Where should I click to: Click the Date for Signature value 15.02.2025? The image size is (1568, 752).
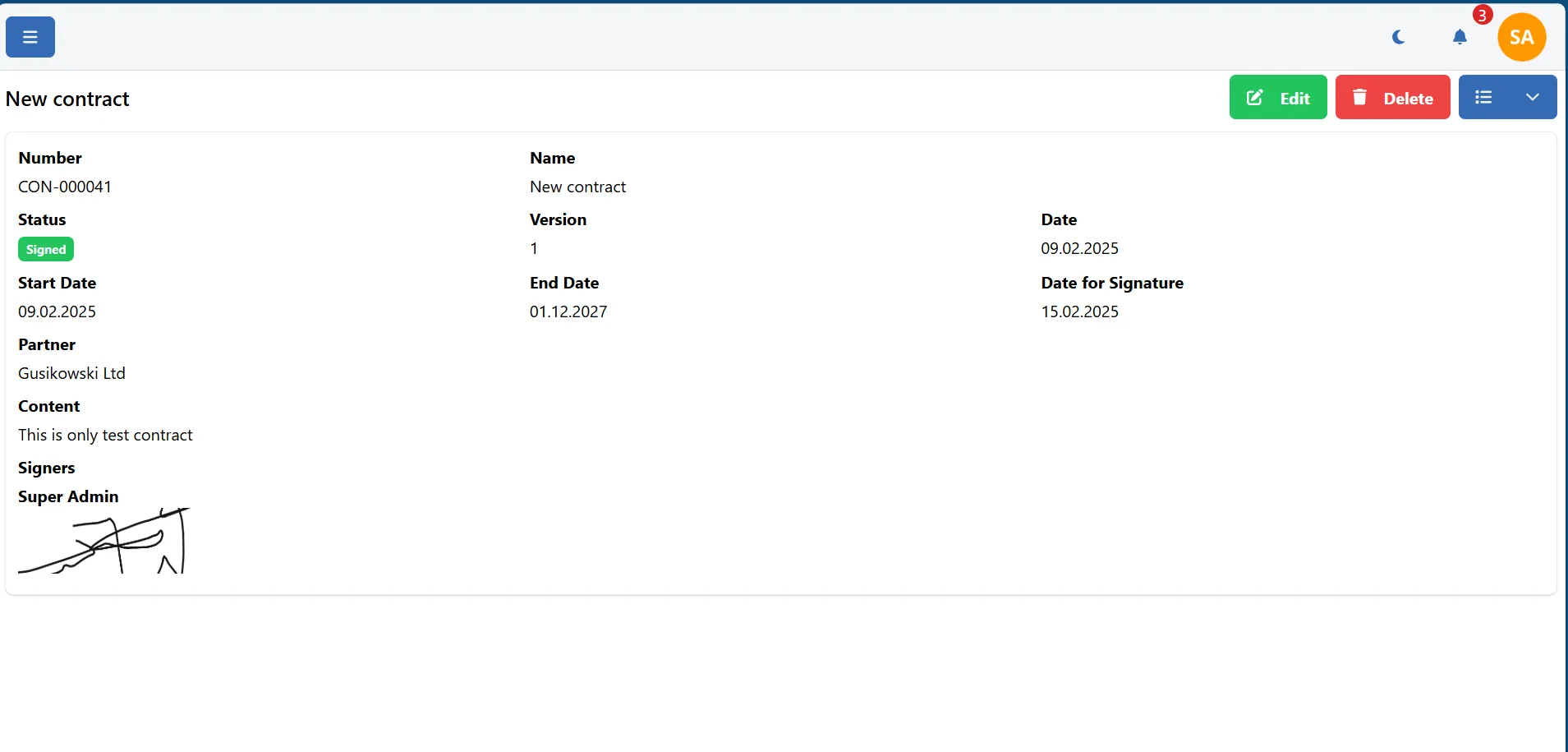[1079, 311]
